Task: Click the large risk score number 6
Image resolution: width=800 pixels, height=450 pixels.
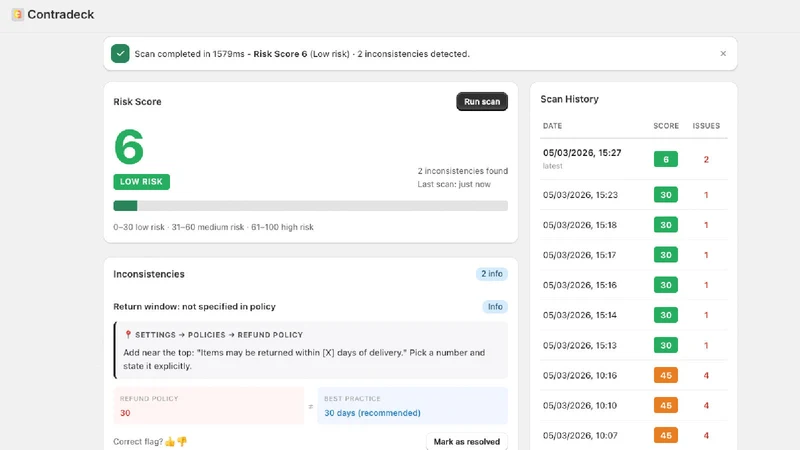Action: 129,146
